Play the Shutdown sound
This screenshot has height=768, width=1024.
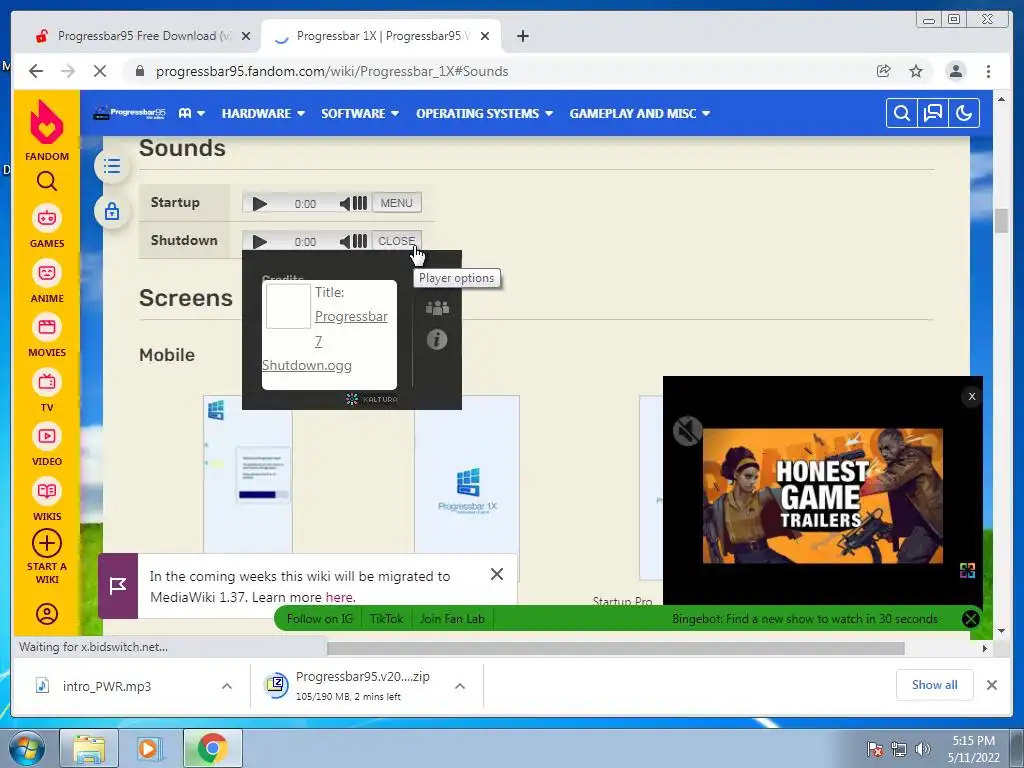click(x=259, y=242)
